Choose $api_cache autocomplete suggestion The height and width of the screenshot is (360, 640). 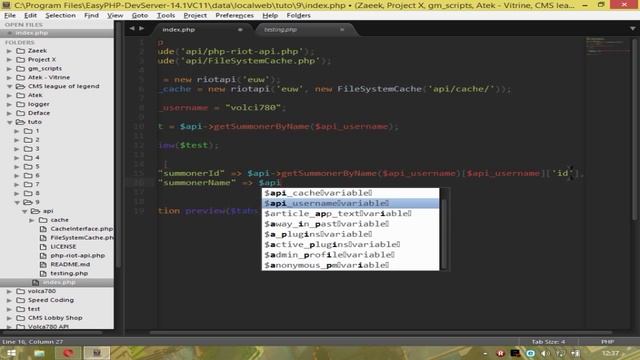tap(351, 193)
